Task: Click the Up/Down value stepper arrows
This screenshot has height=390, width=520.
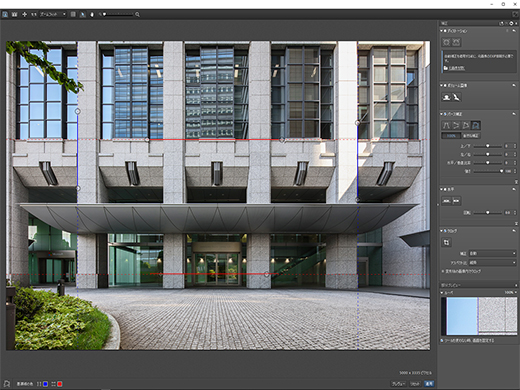Action: coord(515,146)
